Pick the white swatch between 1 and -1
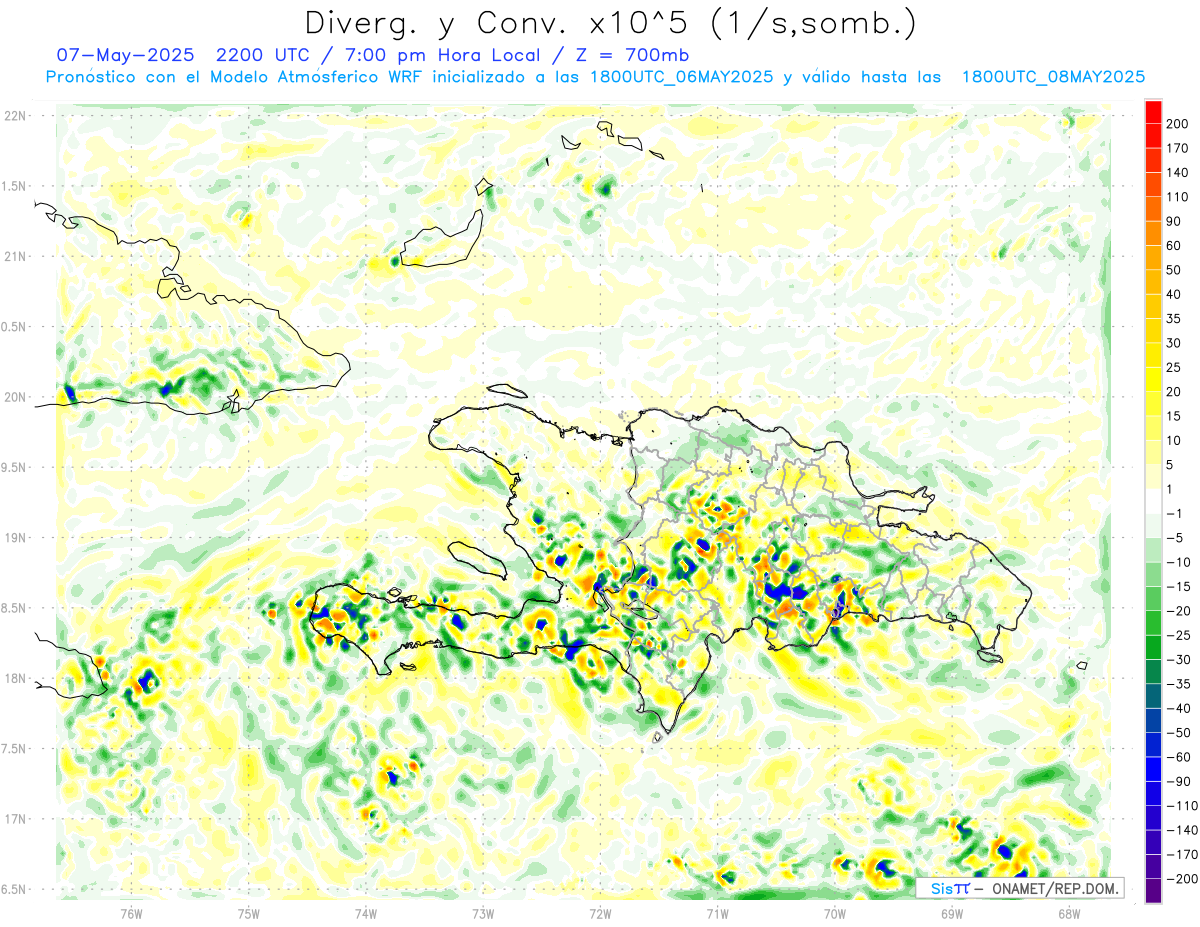The image size is (1200, 927). [x=1153, y=501]
